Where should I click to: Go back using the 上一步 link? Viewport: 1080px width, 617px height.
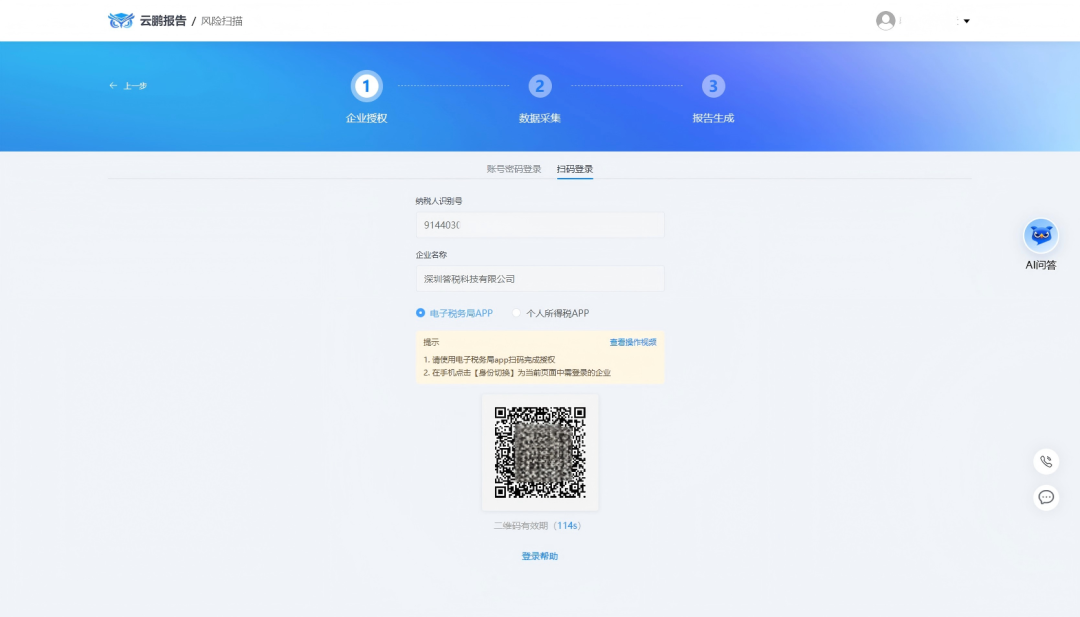127,86
